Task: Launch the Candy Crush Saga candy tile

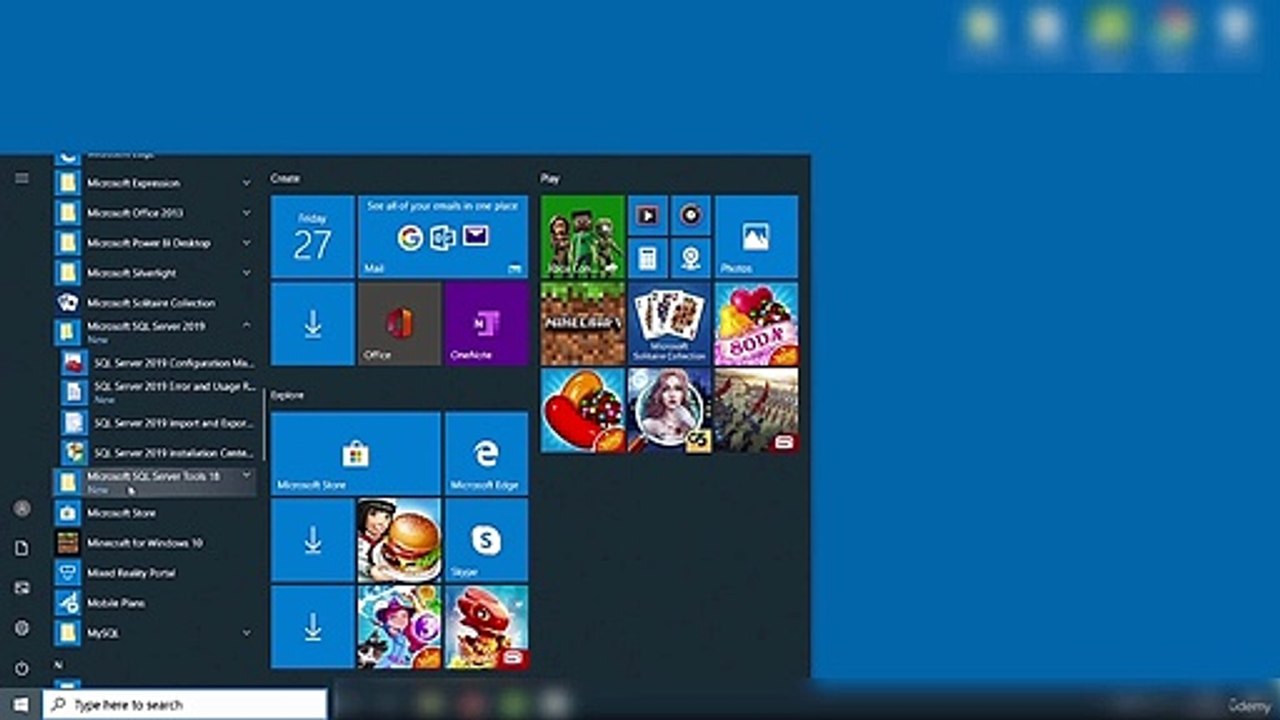Action: pyautogui.click(x=582, y=410)
